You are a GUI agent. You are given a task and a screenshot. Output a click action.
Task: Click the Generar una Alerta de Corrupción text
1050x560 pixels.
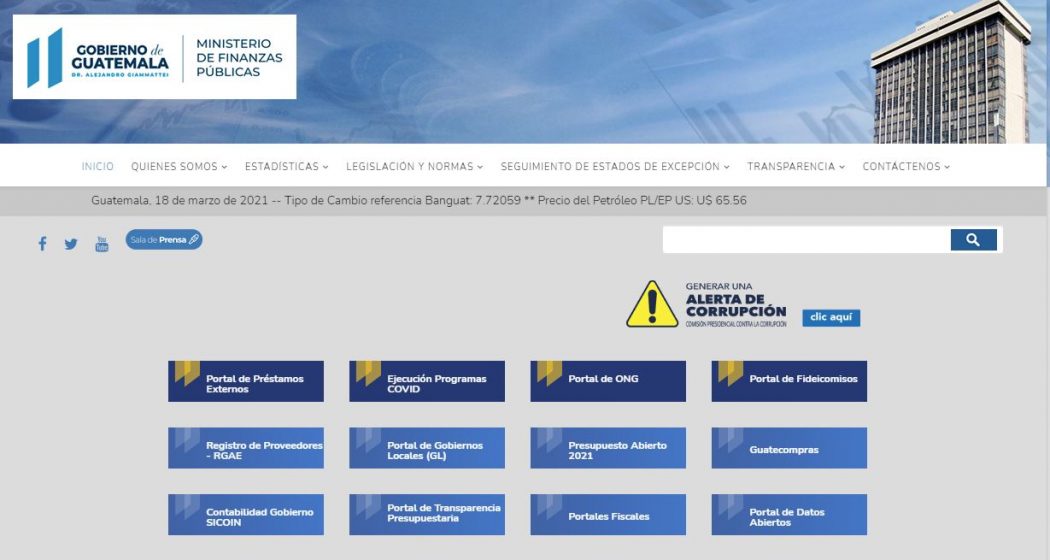pyautogui.click(x=736, y=305)
